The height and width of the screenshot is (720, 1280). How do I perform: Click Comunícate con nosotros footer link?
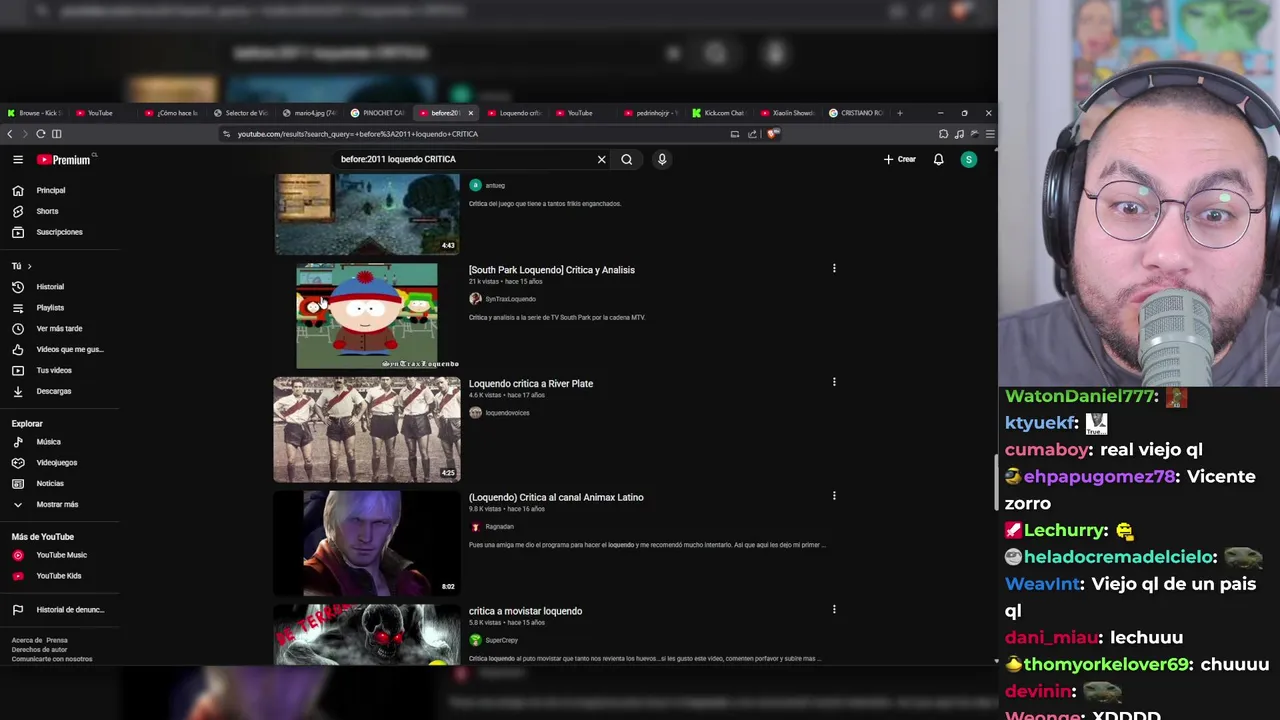[x=52, y=659]
